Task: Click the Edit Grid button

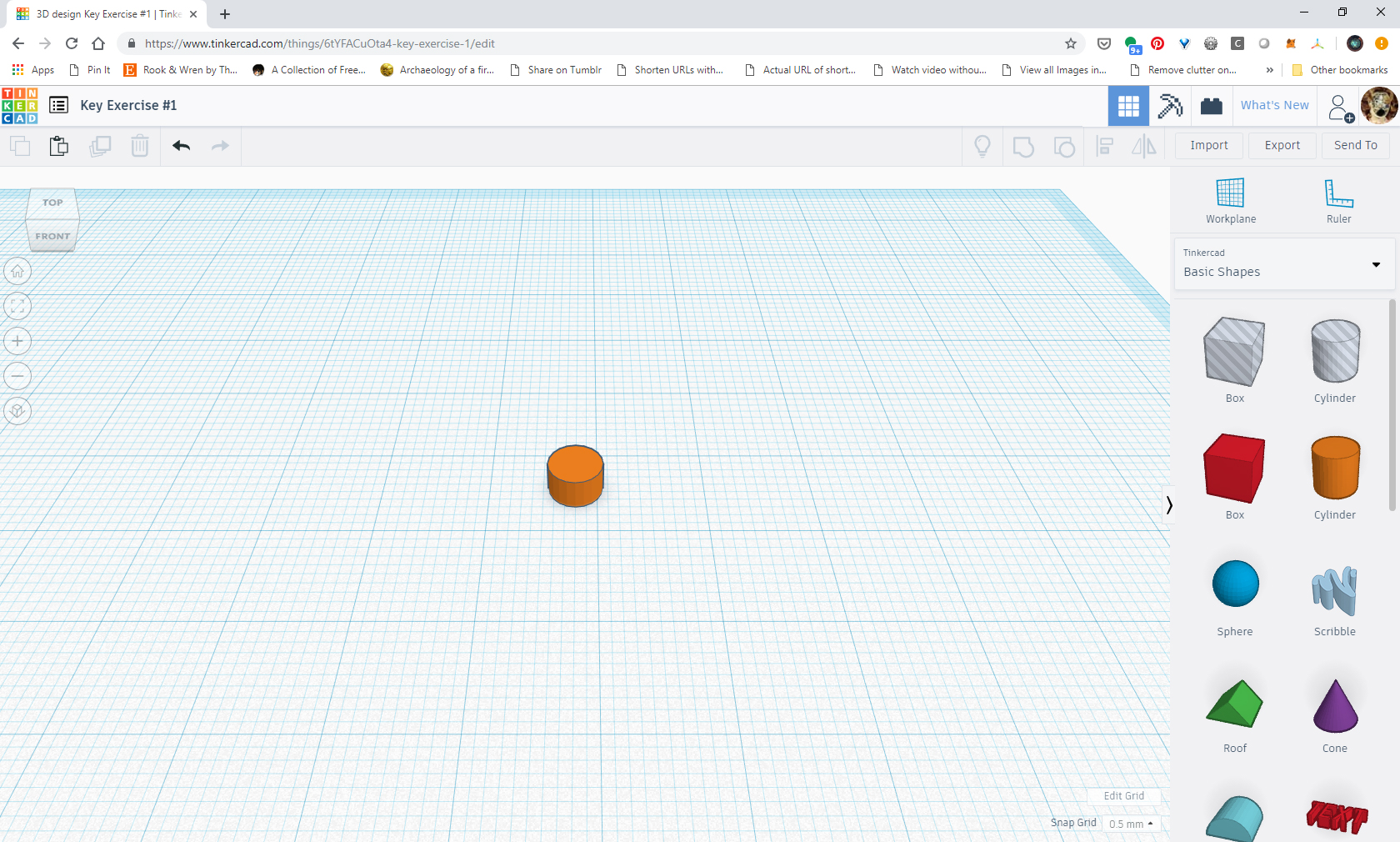Action: [1123, 796]
